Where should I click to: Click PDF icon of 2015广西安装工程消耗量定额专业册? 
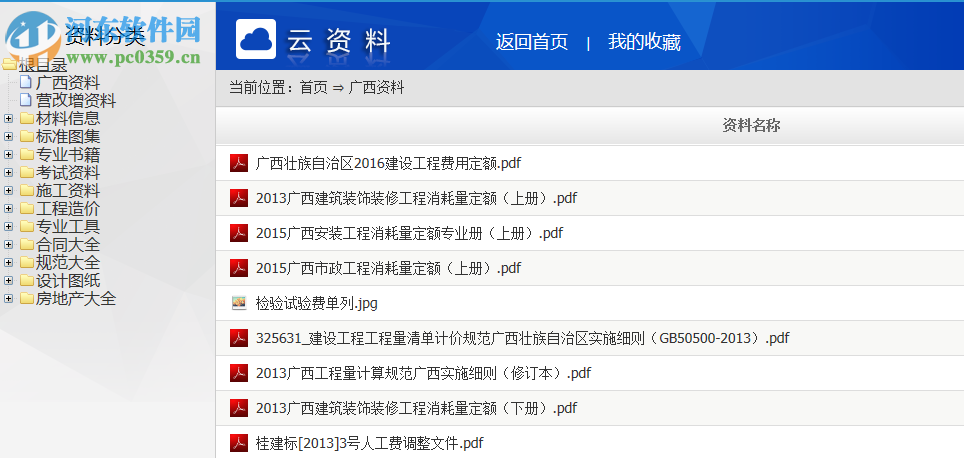click(239, 233)
